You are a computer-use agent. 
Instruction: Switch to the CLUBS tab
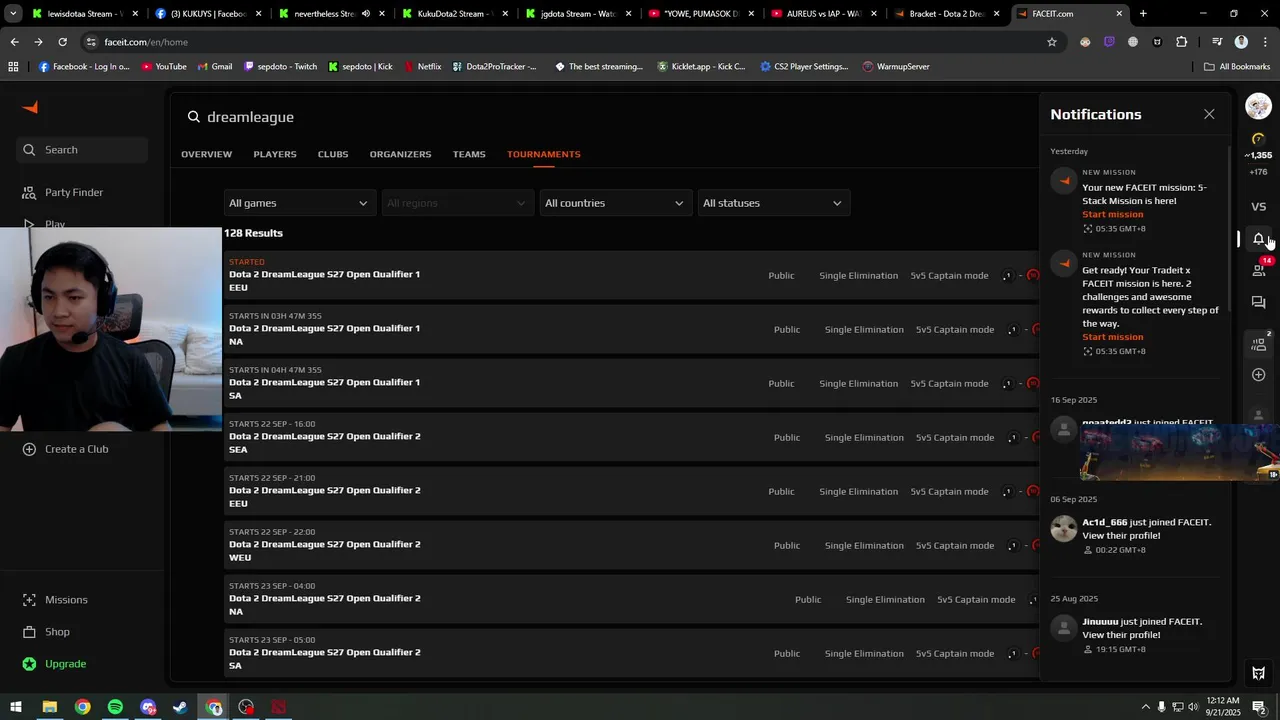pos(333,154)
